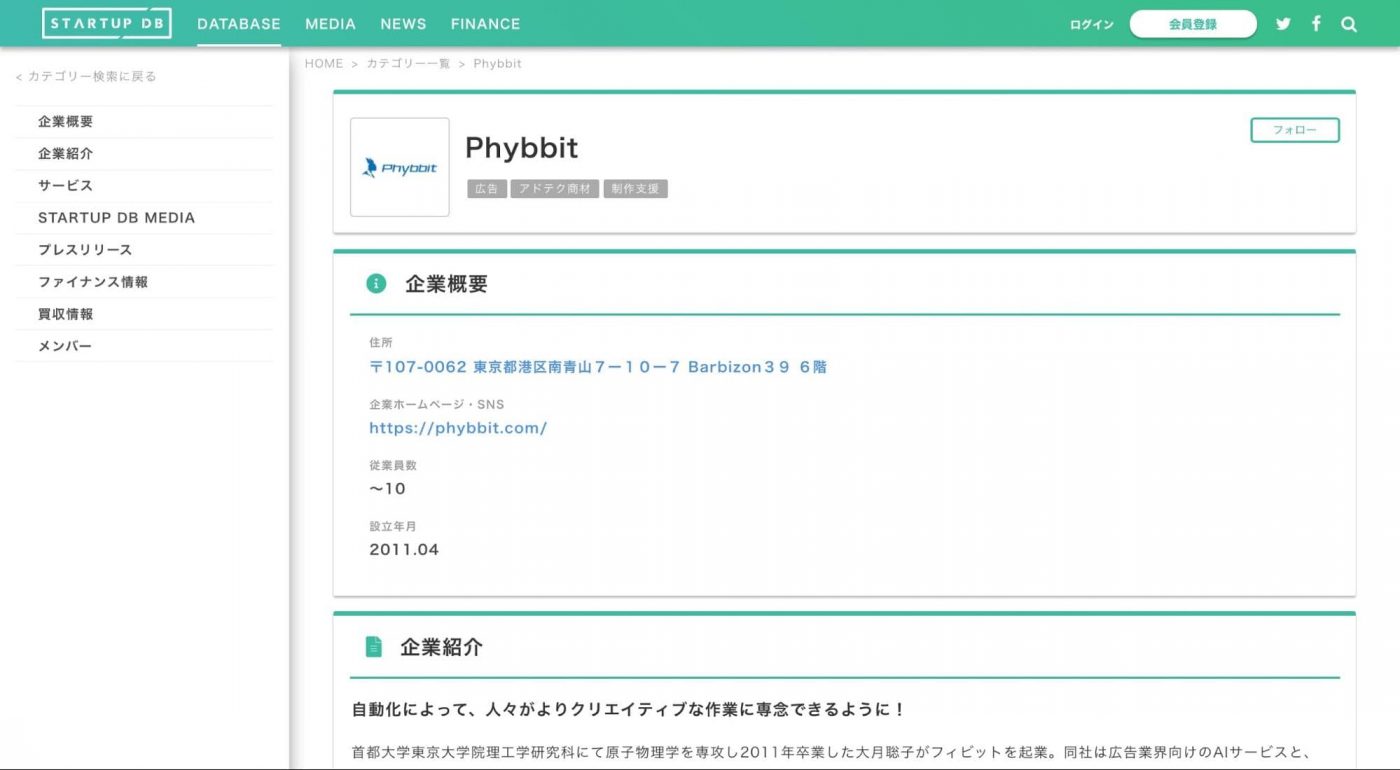The width and height of the screenshot is (1400, 770).
Task: Switch to the NEWS menu tab
Action: (x=403, y=23)
